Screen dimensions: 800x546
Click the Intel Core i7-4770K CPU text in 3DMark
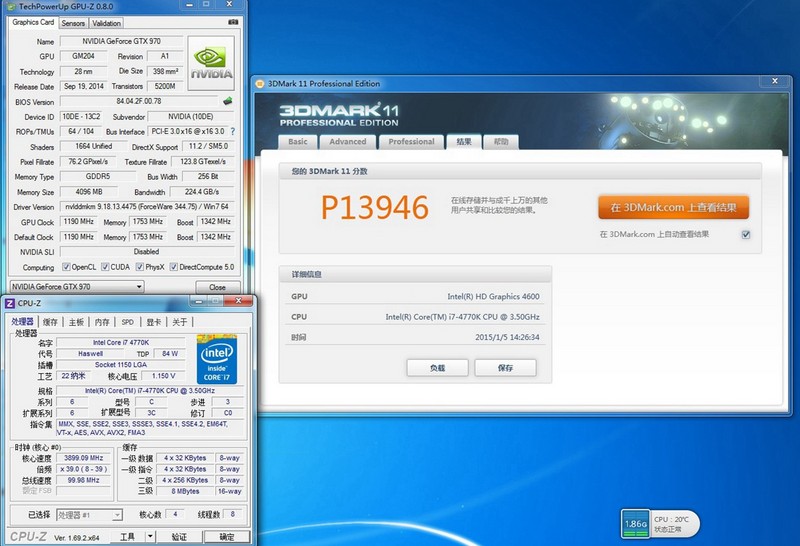(x=462, y=317)
